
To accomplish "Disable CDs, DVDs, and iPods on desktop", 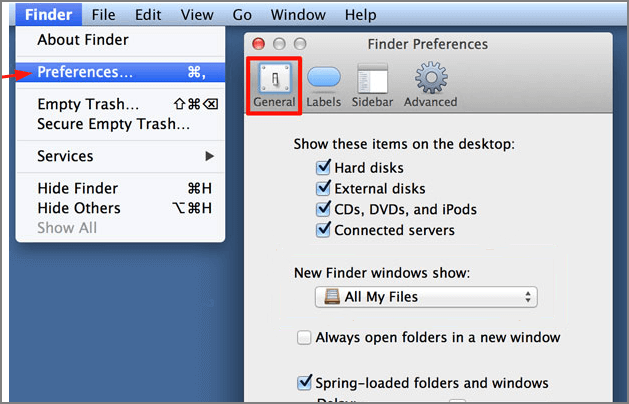I will [323, 210].
